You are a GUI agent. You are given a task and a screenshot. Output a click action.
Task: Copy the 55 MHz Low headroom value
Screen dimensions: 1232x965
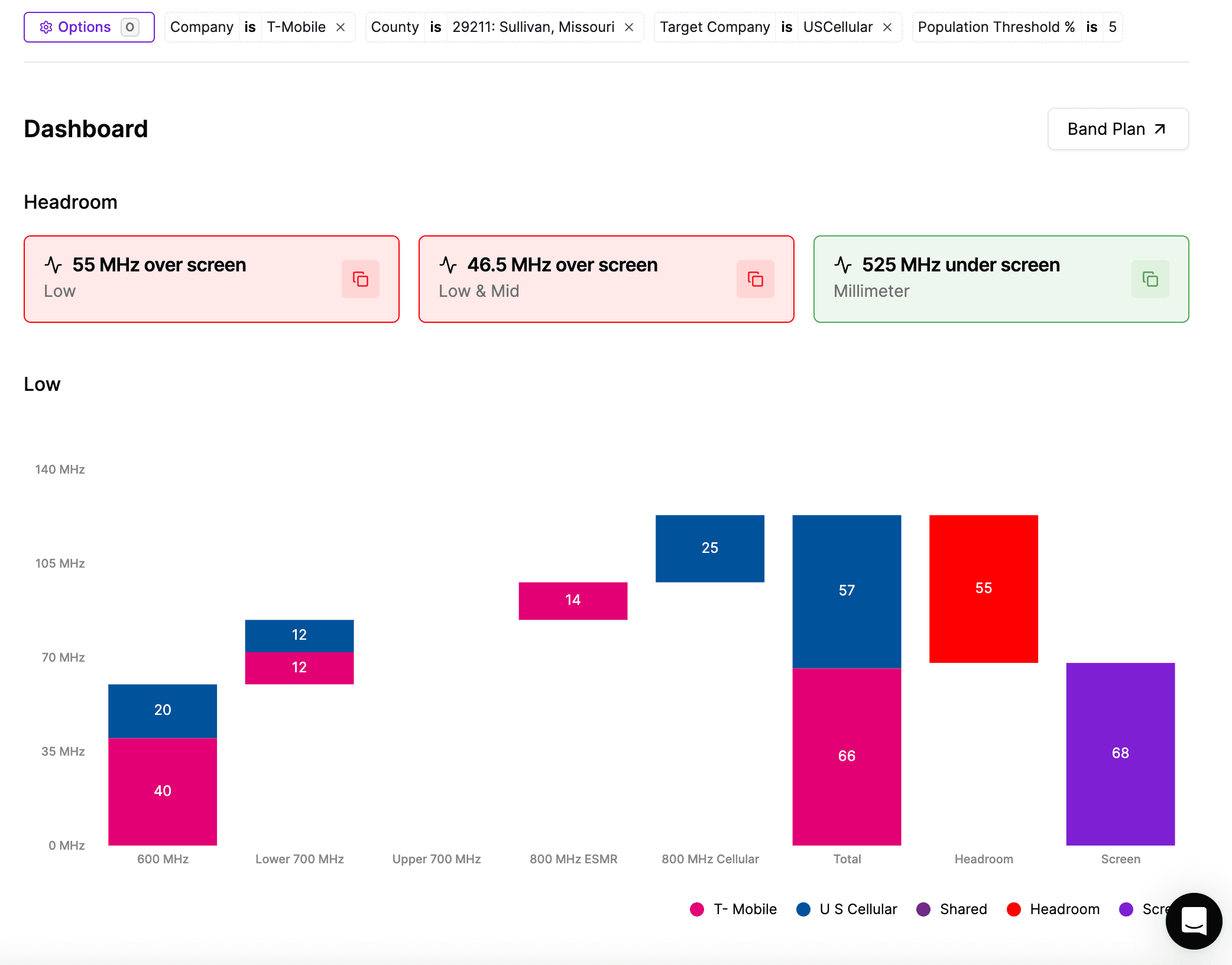click(x=360, y=279)
